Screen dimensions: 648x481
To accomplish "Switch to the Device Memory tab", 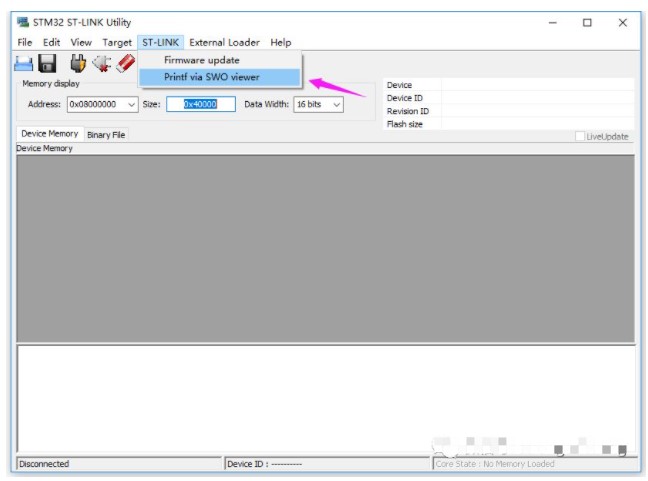I will [x=50, y=134].
